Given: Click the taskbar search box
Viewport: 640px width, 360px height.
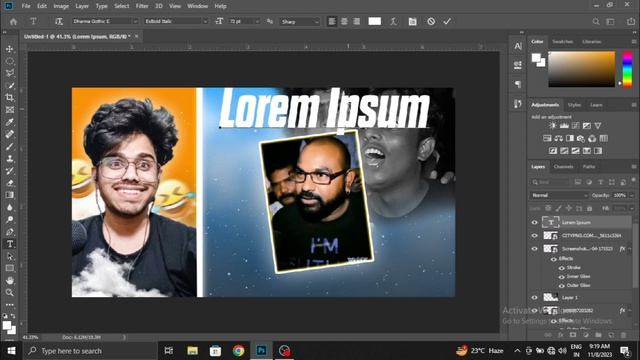Looking at the screenshot, I should pyautogui.click(x=90, y=351).
